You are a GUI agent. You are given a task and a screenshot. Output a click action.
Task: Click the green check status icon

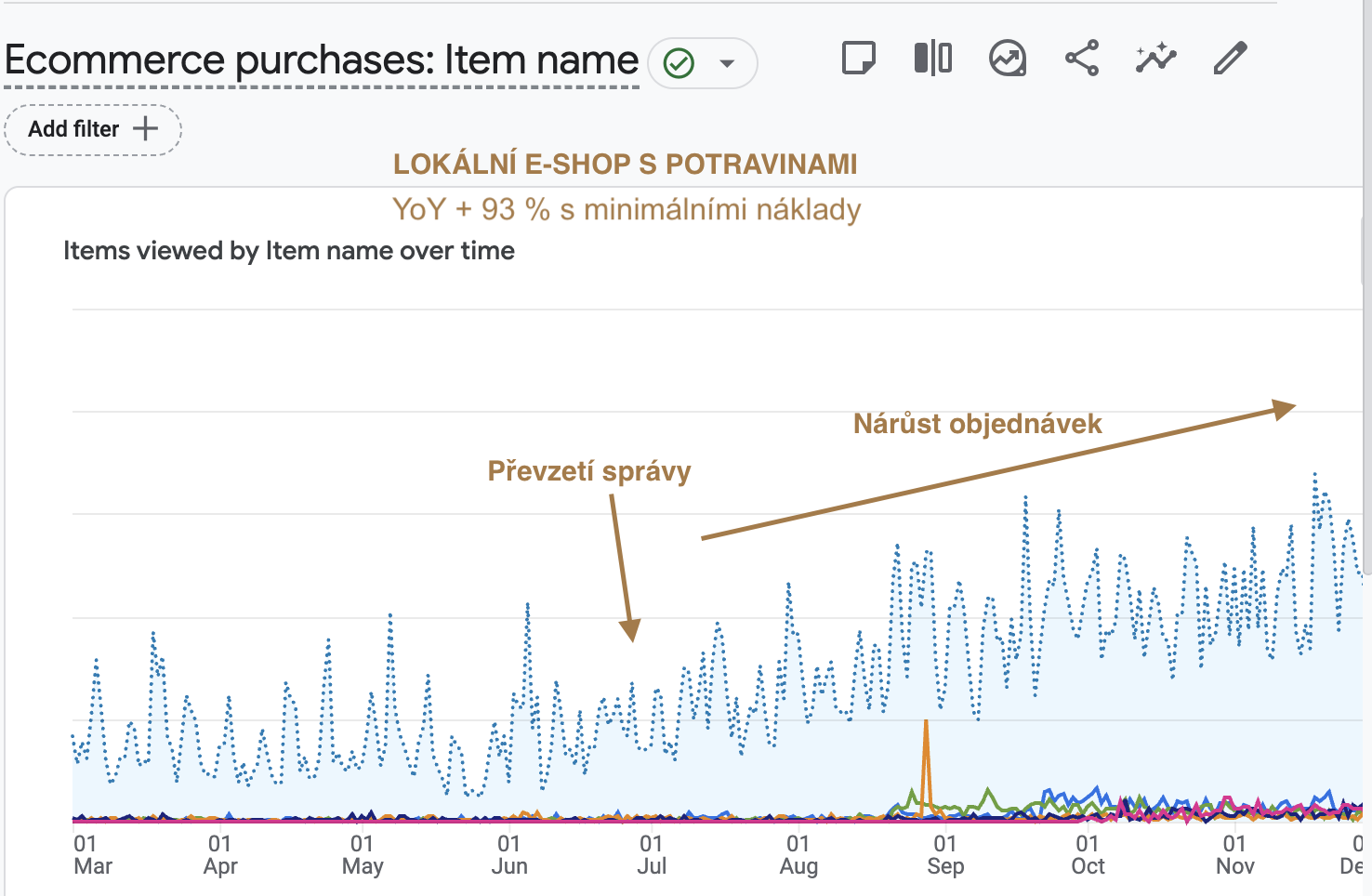point(679,63)
